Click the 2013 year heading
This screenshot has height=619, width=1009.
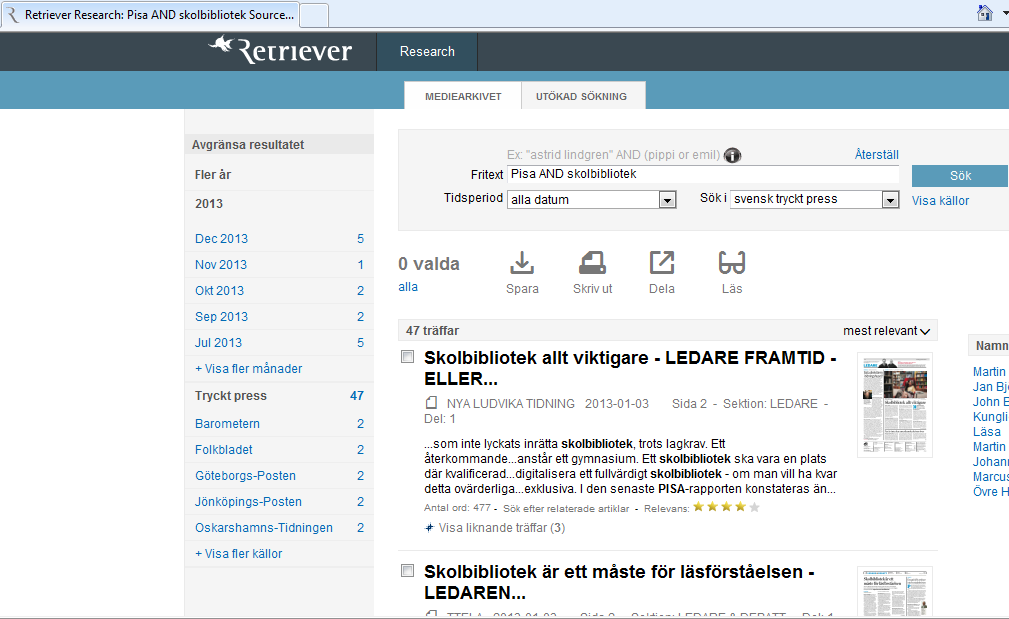(x=209, y=204)
